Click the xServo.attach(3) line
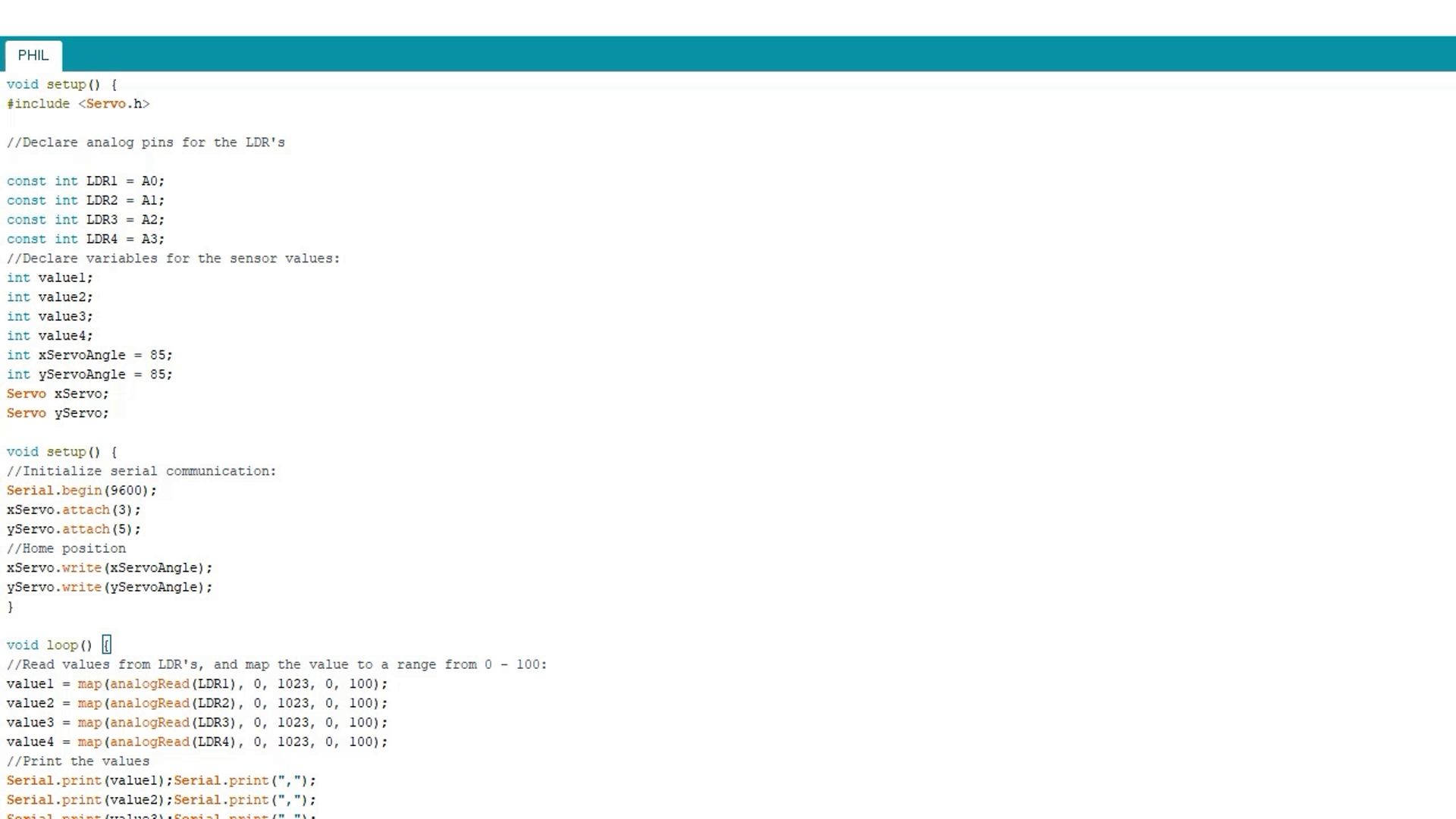 click(x=74, y=510)
